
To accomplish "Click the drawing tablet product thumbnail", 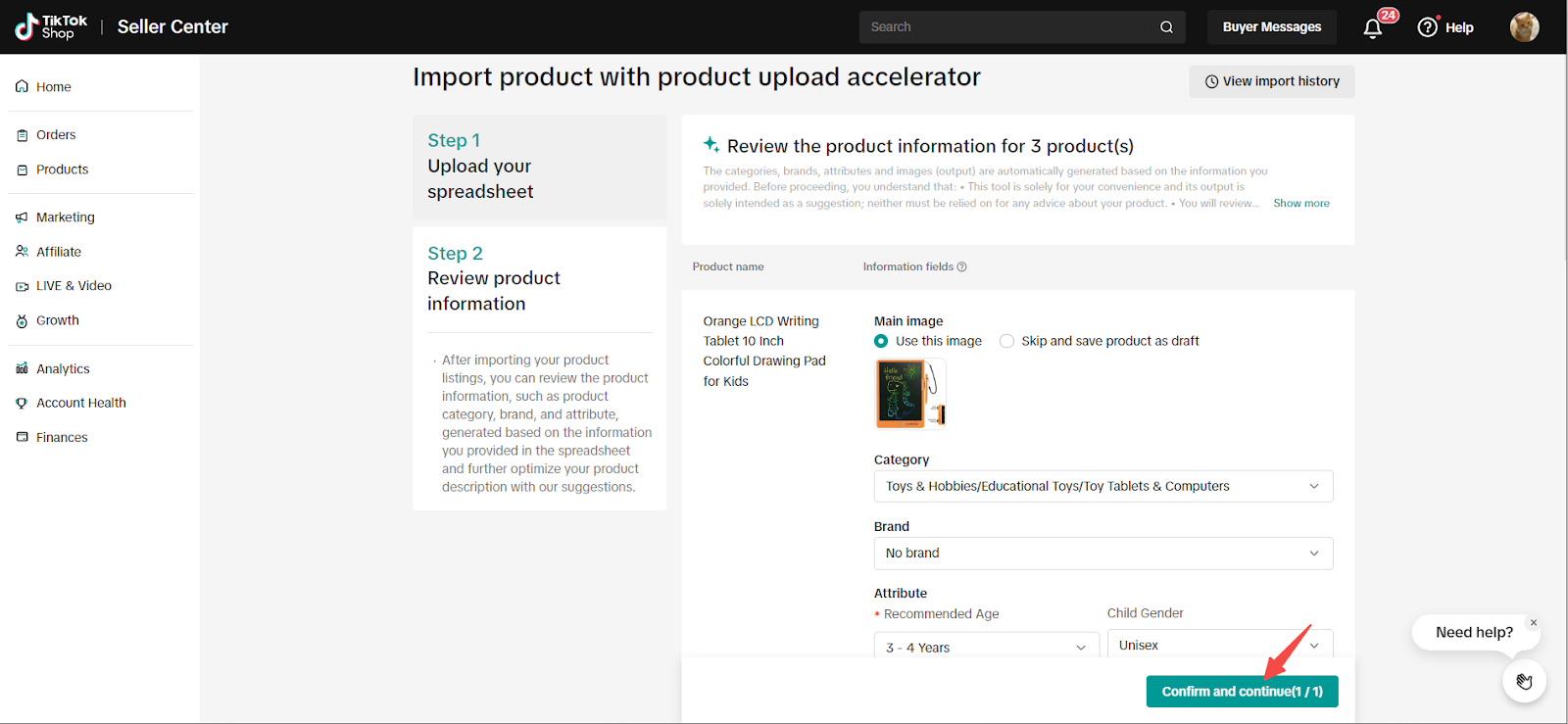I will (909, 394).
